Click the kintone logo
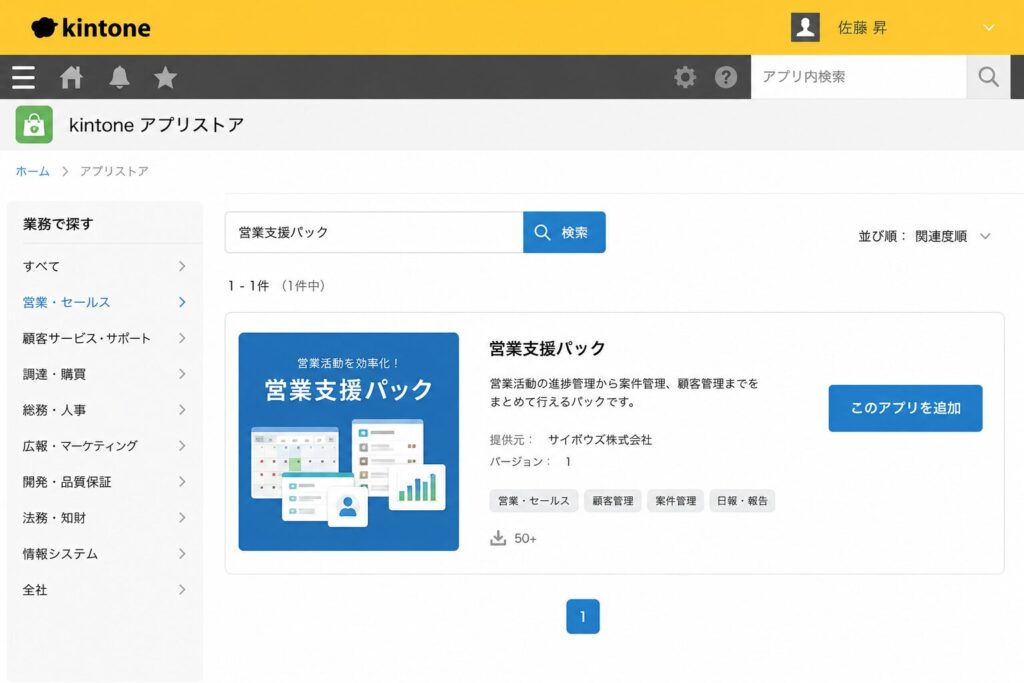 point(91,27)
